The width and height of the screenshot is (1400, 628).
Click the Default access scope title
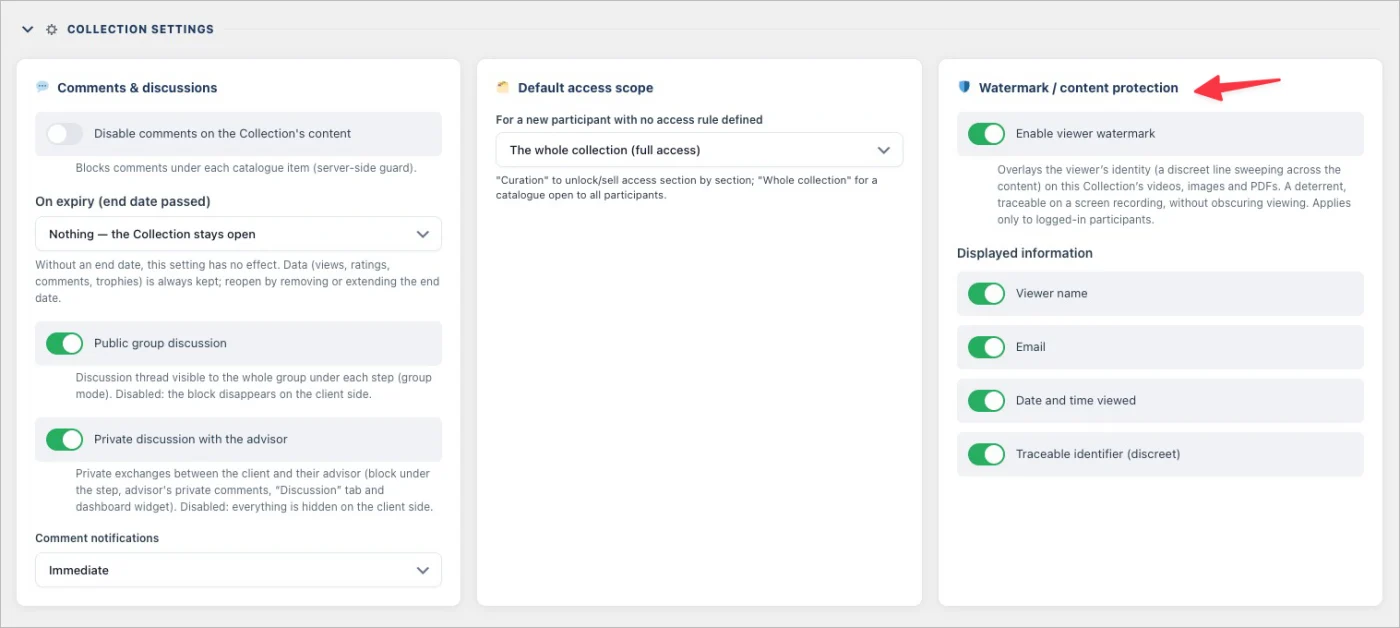[585, 88]
